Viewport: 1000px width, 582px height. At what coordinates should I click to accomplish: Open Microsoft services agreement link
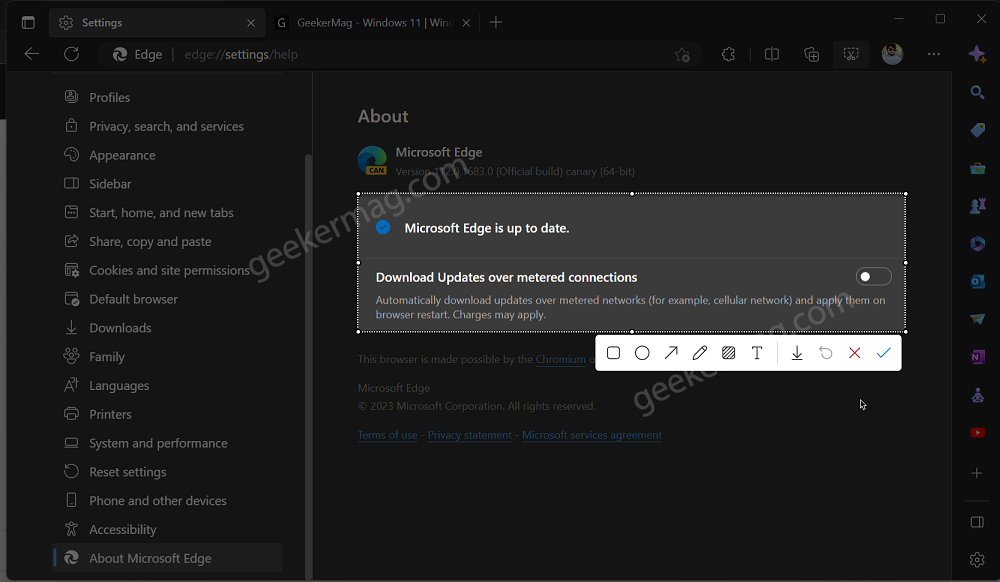point(592,435)
